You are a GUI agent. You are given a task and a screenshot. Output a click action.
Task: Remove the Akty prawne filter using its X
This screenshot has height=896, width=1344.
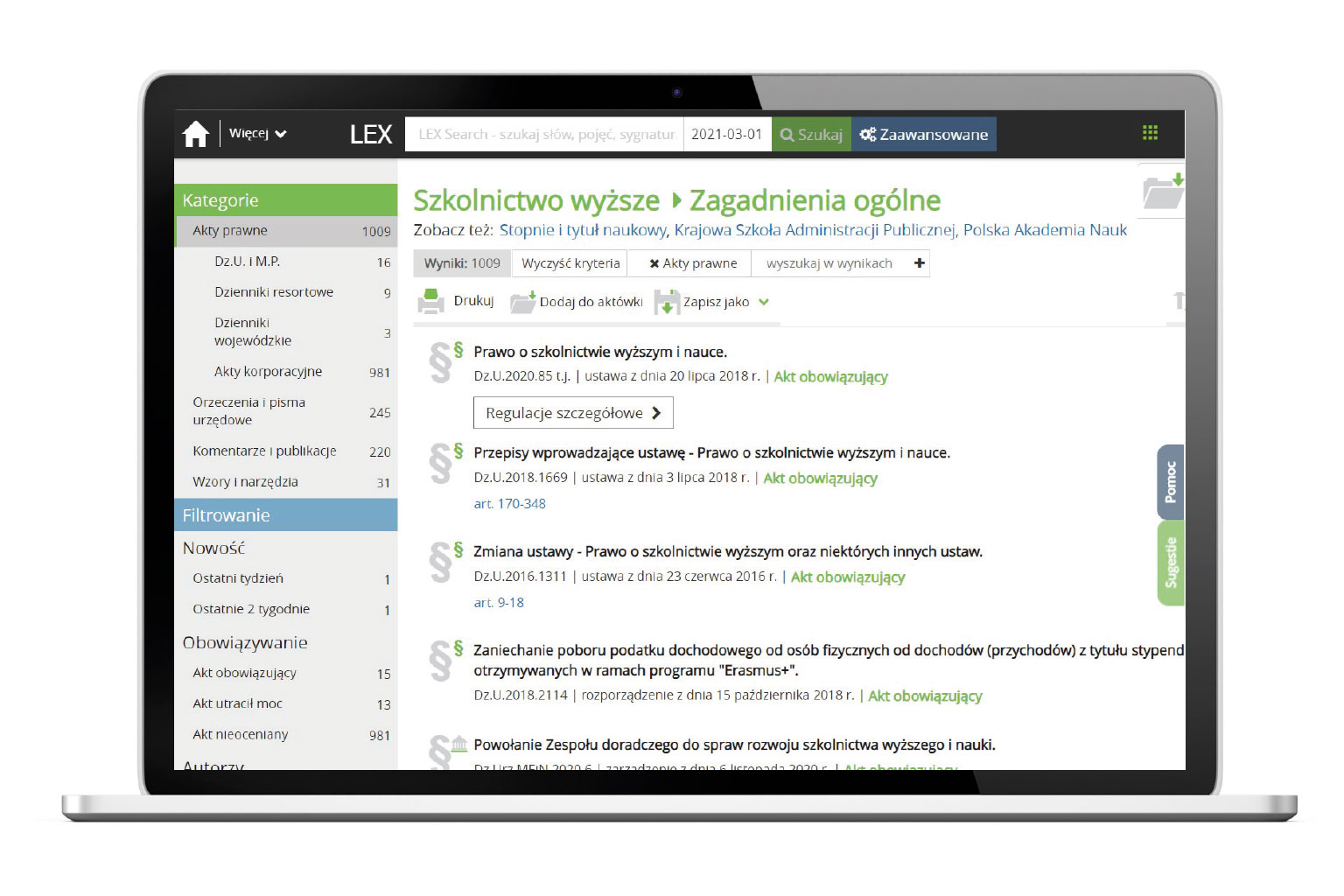(x=654, y=263)
